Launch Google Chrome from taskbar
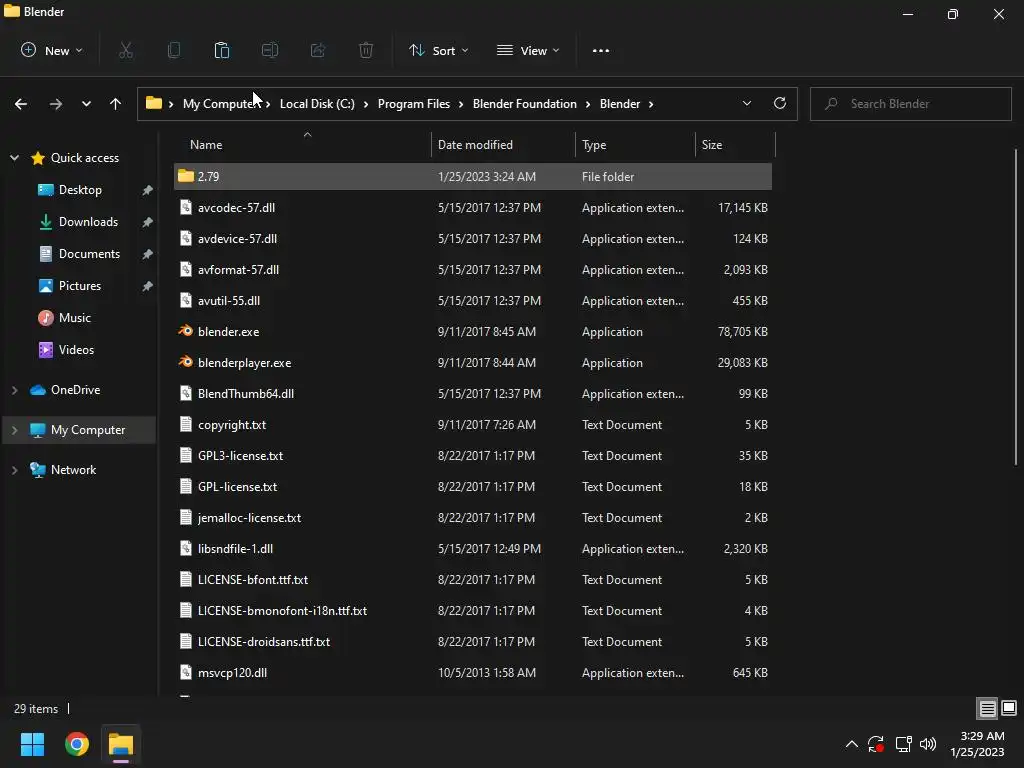Viewport: 1024px width, 768px height. click(76, 744)
